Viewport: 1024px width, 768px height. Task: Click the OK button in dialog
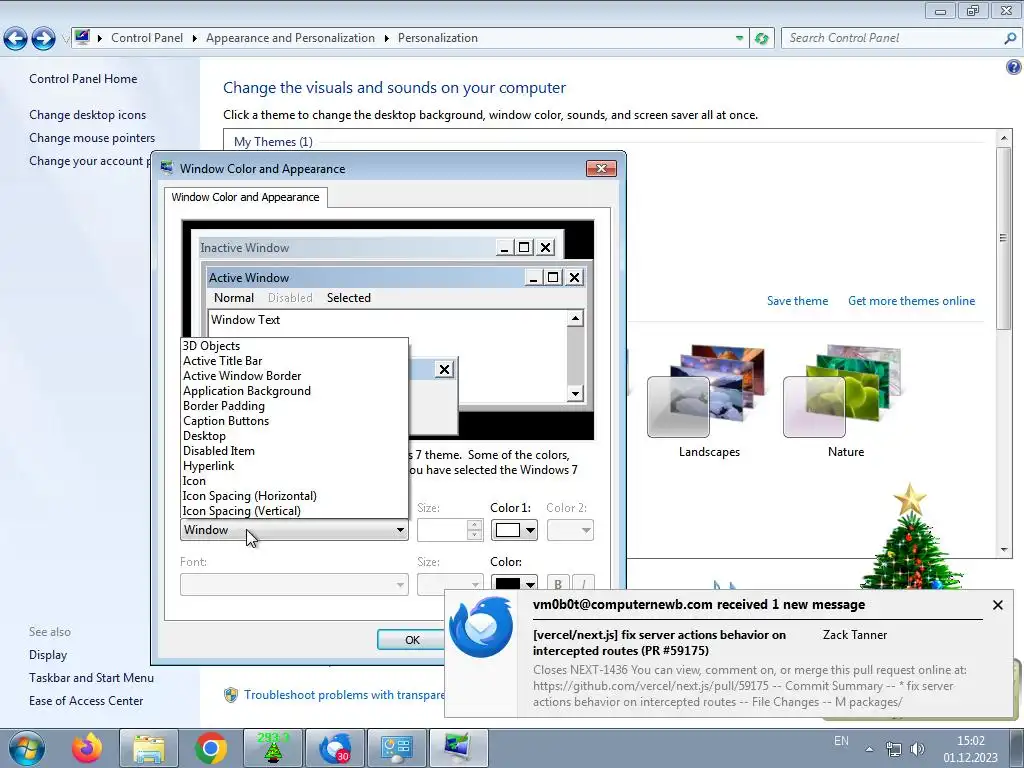(x=411, y=640)
